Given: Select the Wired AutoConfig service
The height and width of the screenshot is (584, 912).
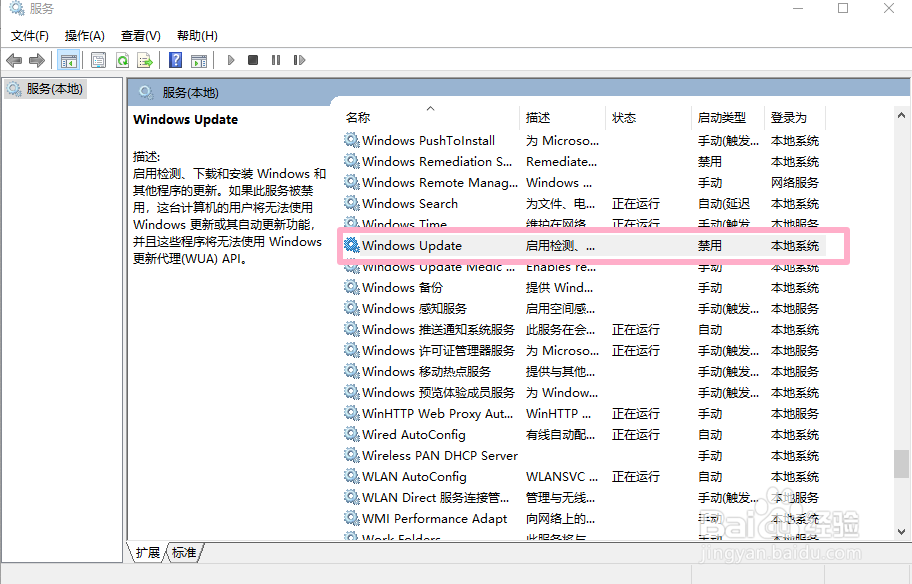Looking at the screenshot, I should [583, 435].
